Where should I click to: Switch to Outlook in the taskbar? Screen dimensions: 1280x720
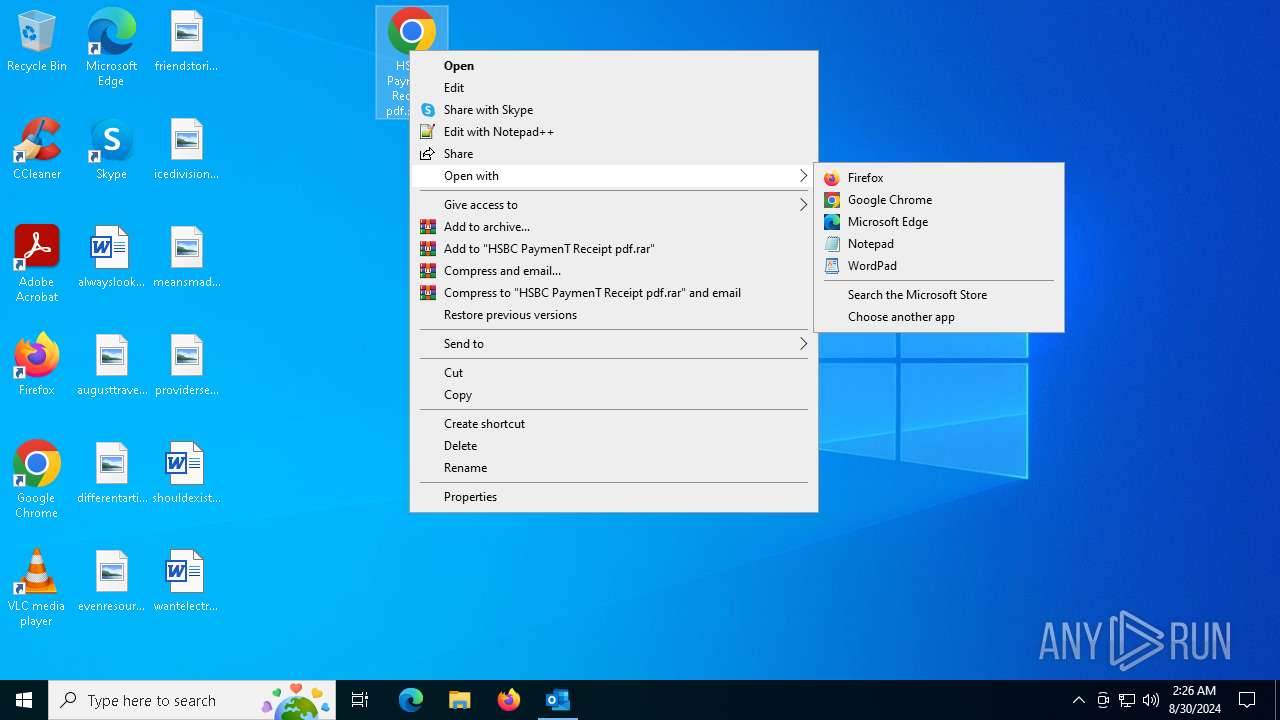(557, 700)
